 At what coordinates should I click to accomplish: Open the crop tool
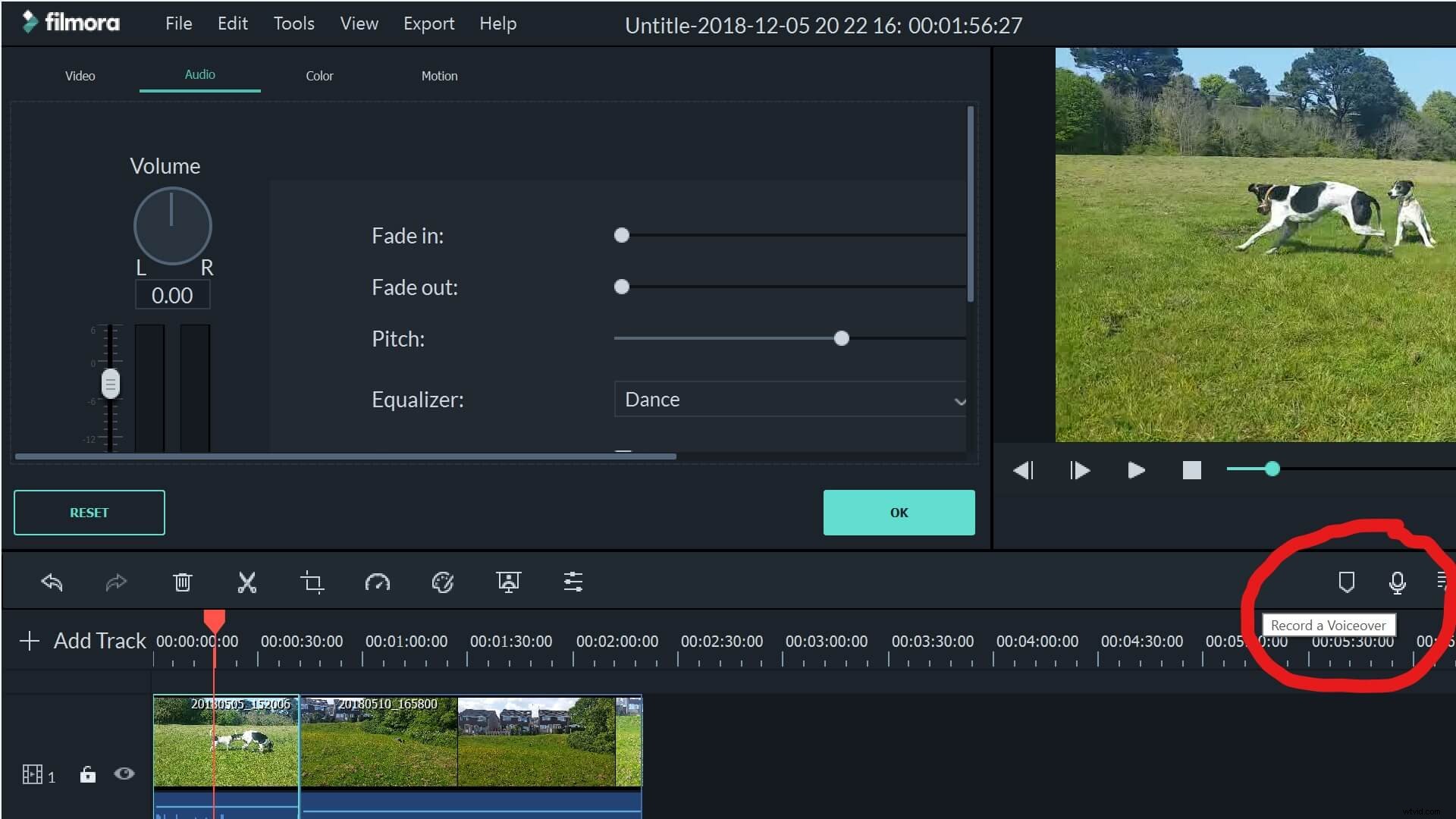(x=313, y=582)
